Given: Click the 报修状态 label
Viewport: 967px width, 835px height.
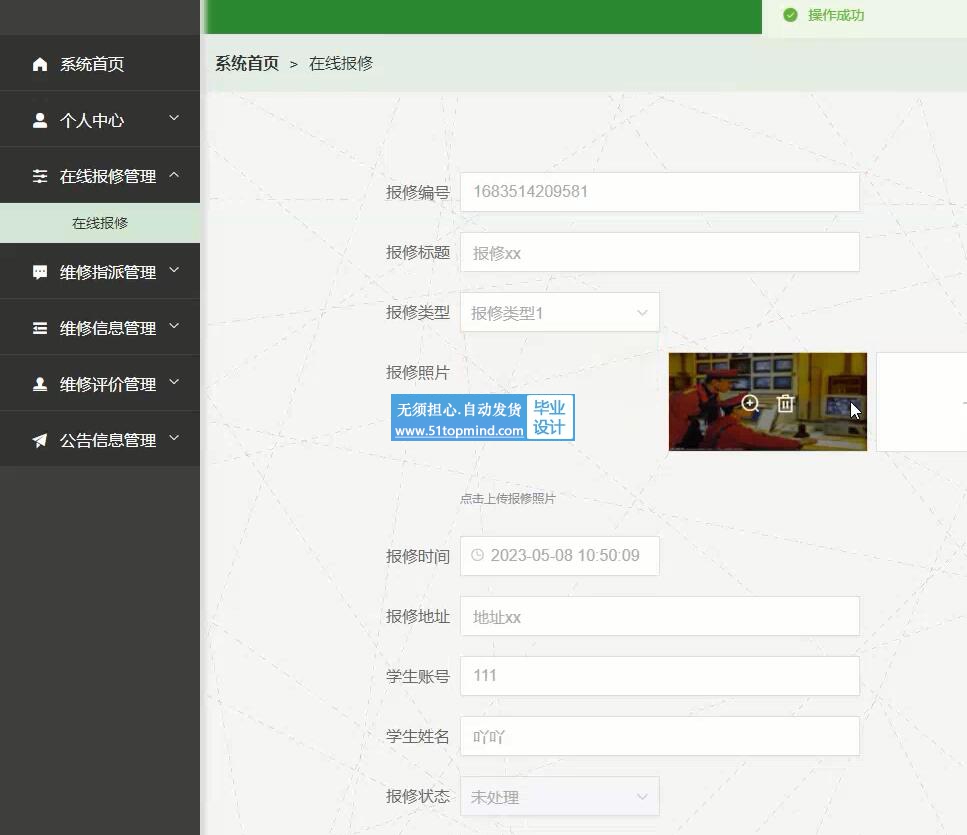Looking at the screenshot, I should coord(418,796).
